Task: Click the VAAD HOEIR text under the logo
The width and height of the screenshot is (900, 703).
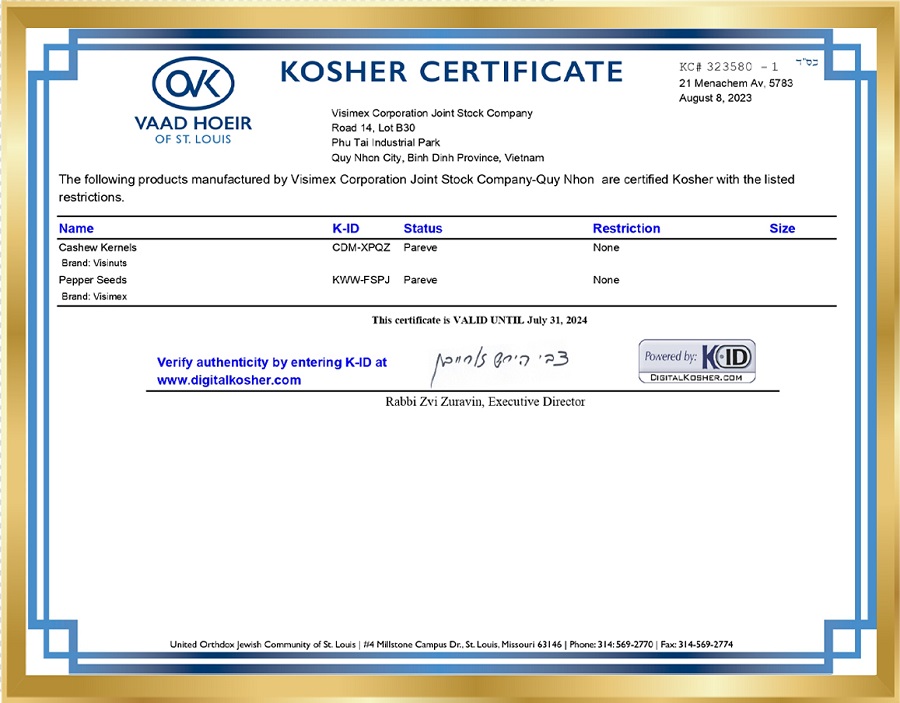Action: pyautogui.click(x=193, y=123)
